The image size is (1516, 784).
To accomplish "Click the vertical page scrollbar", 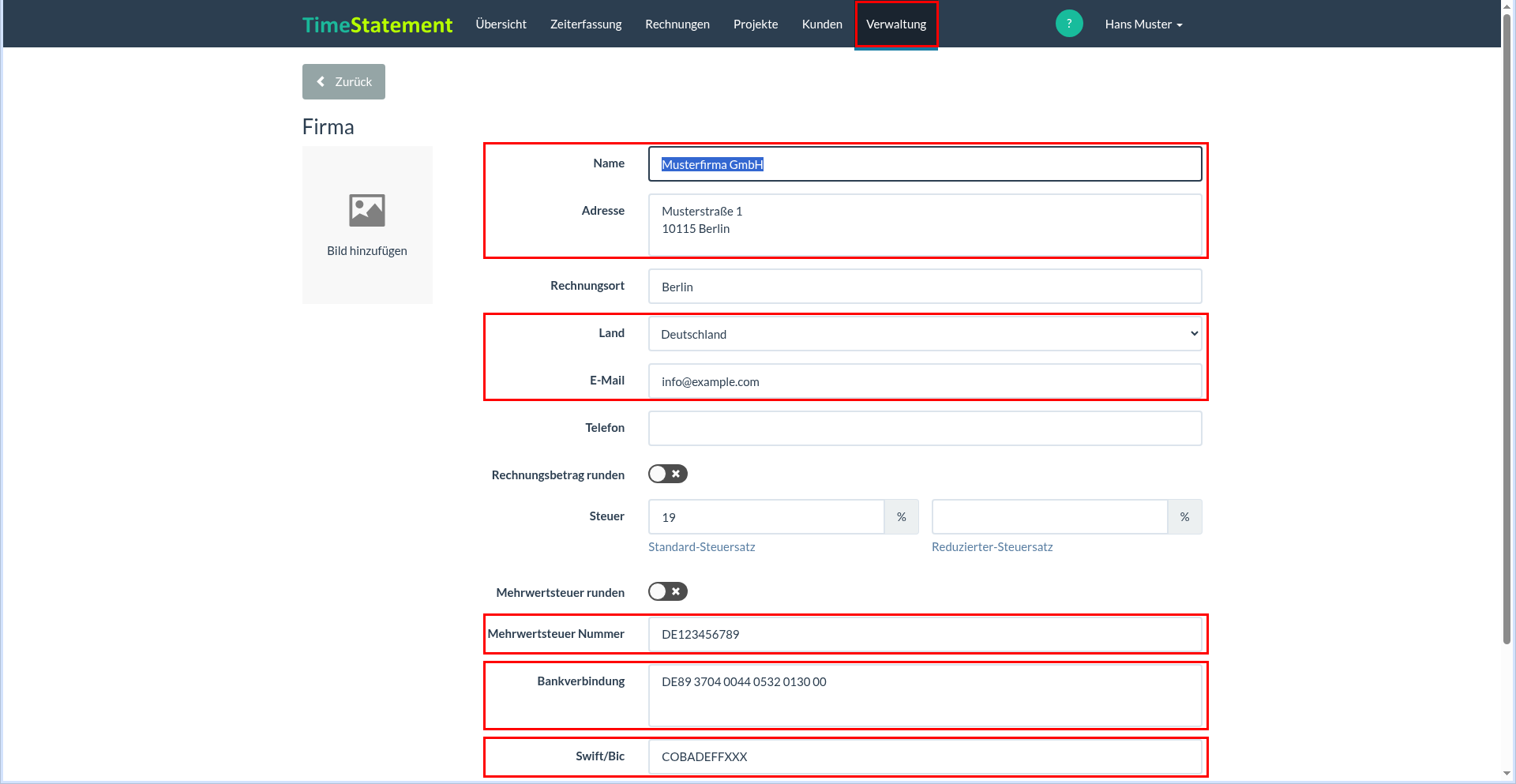I will coord(1507,328).
